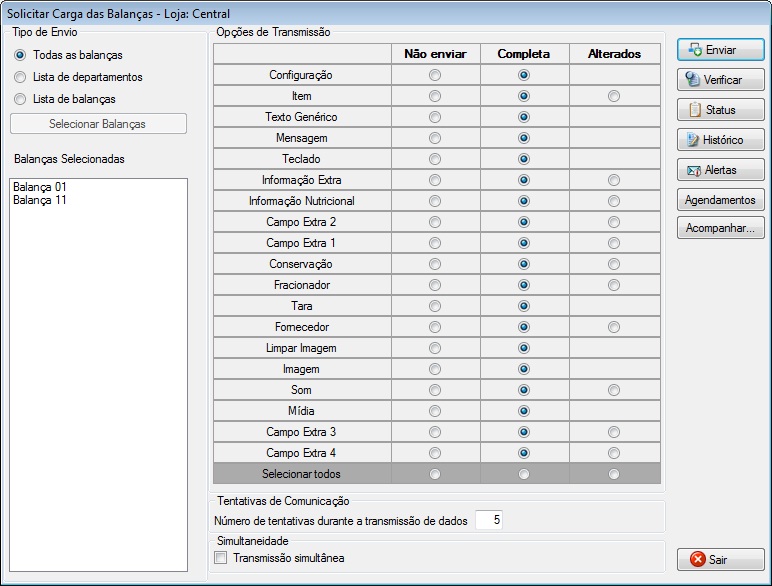Set Item to Não enviar
This screenshot has width=772, height=586.
click(435, 96)
